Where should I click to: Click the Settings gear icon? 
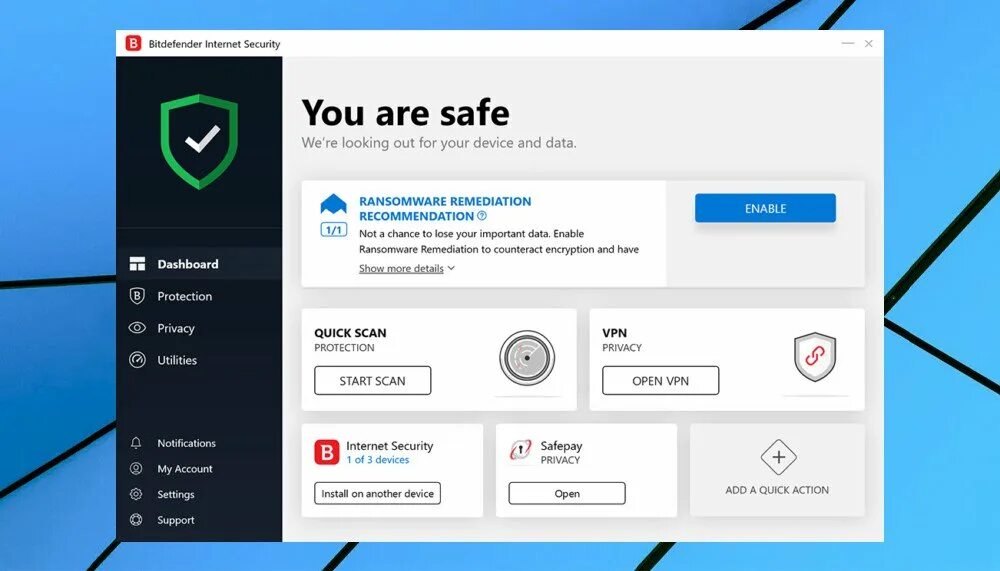tap(136, 494)
